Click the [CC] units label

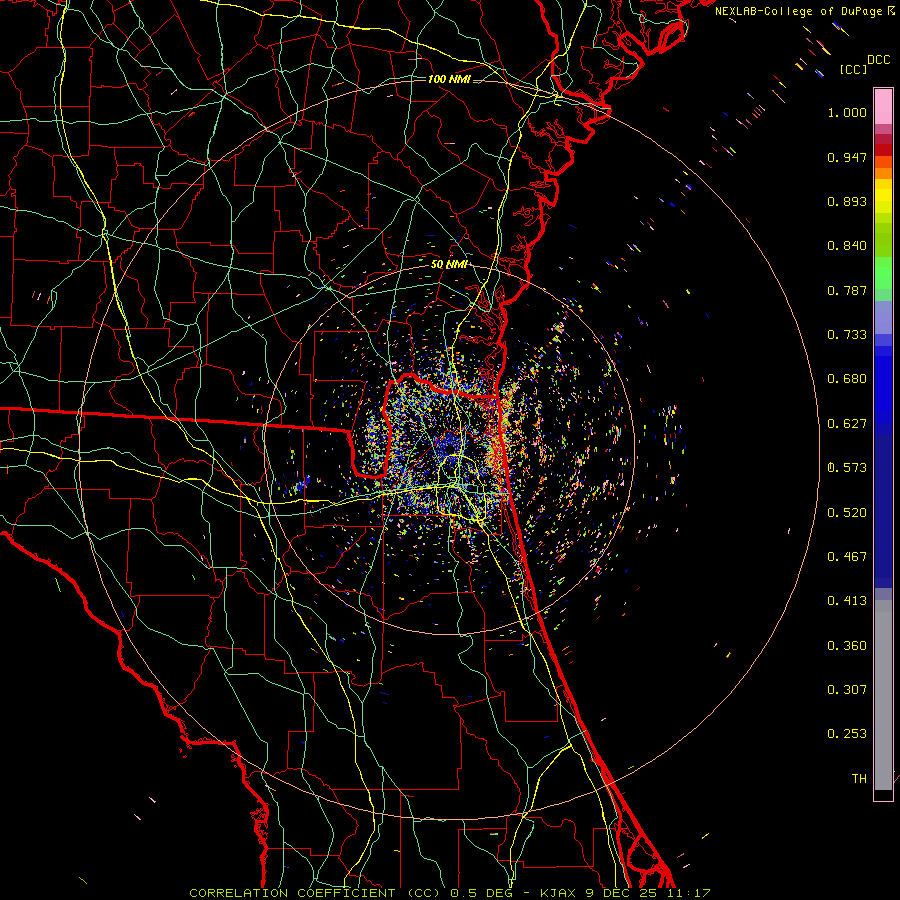pos(854,69)
